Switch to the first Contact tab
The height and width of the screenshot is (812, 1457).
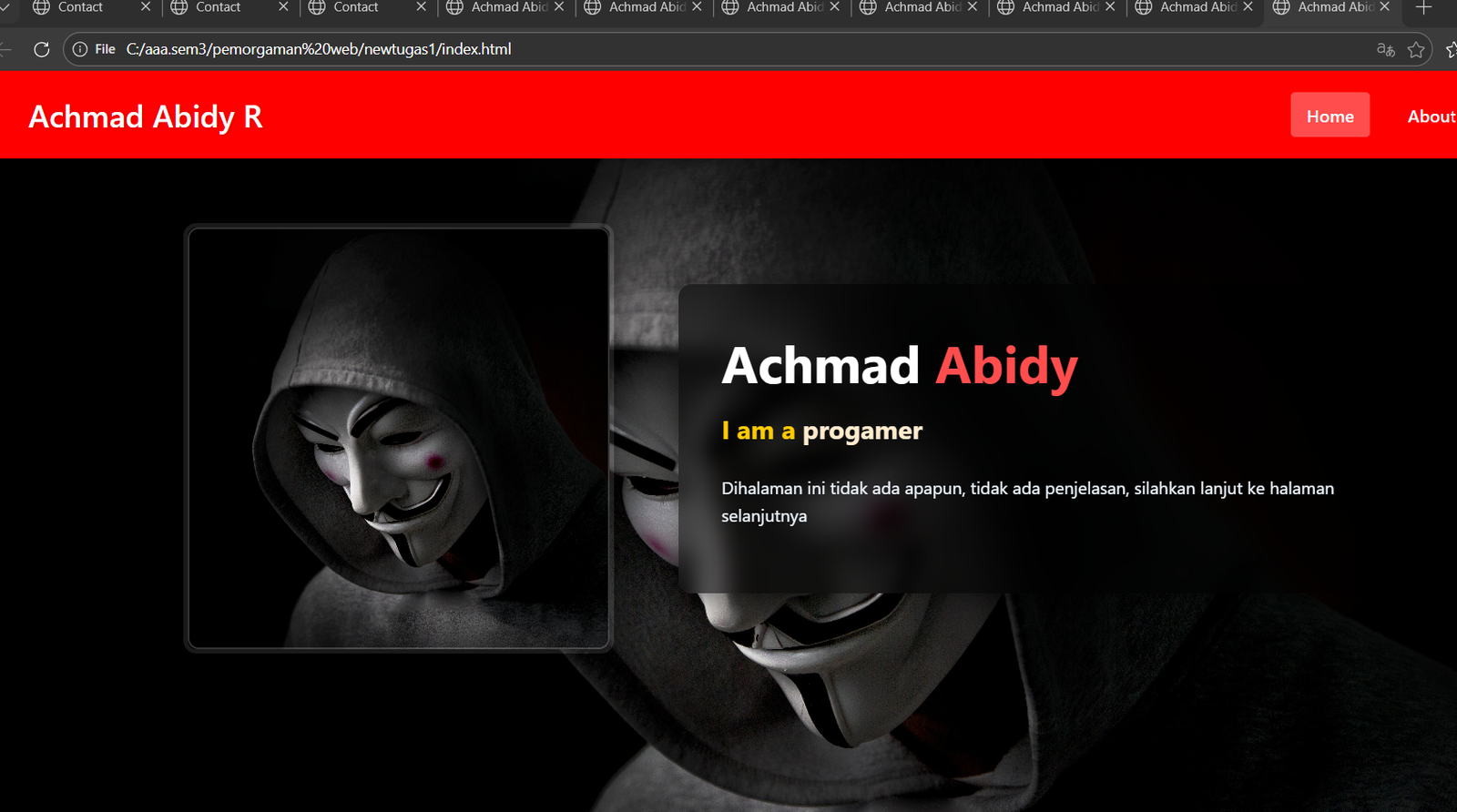pos(80,6)
